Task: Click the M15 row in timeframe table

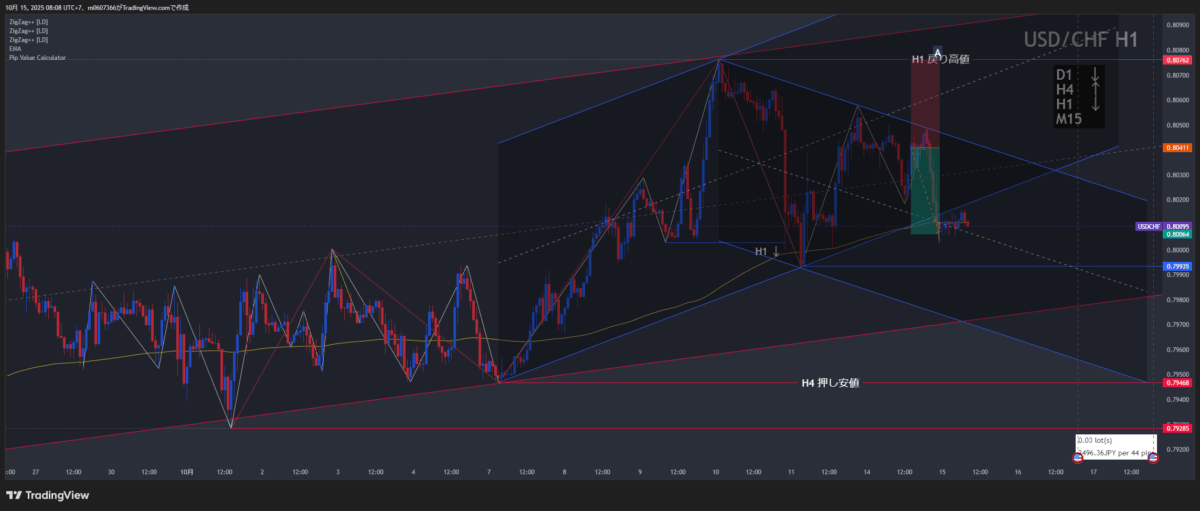Action: pos(1069,119)
